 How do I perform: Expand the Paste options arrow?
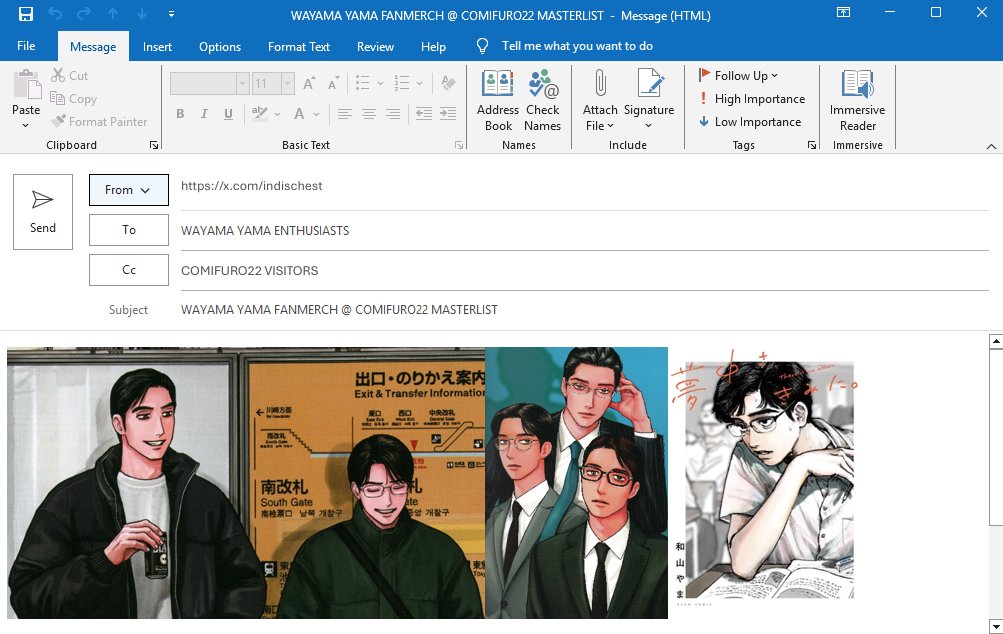tap(26, 125)
